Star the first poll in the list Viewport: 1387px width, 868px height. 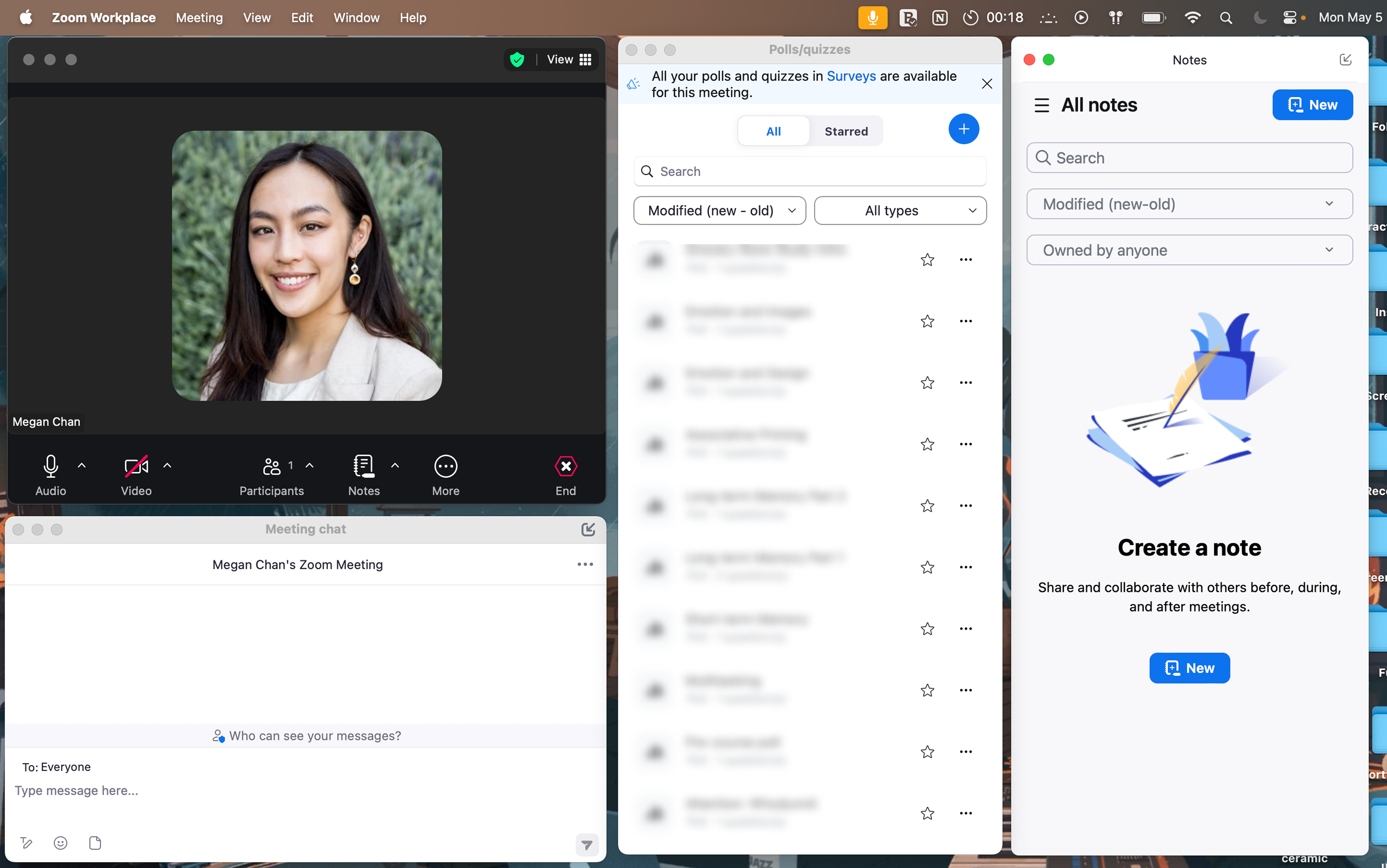coord(927,260)
